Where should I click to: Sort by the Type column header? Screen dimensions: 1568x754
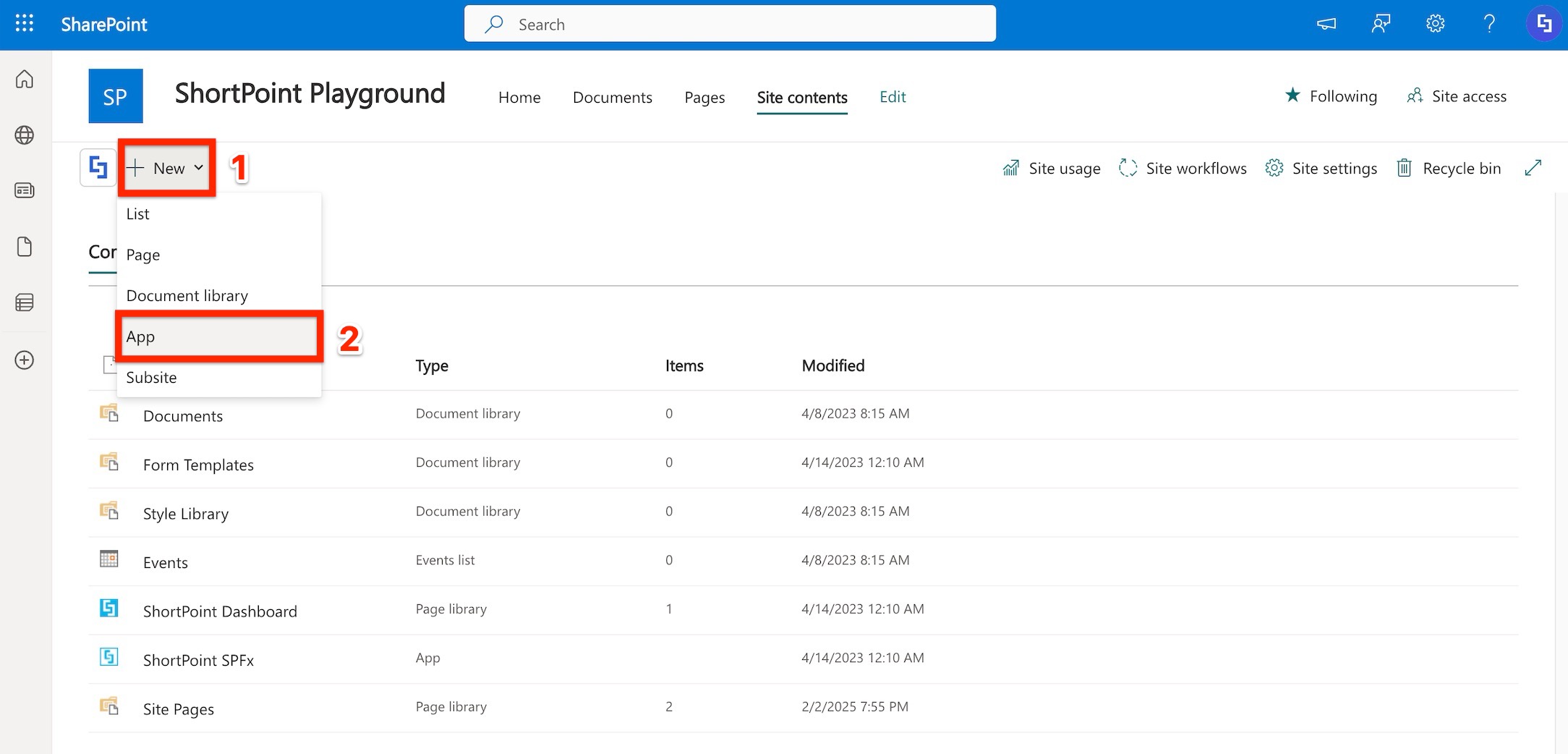click(432, 365)
